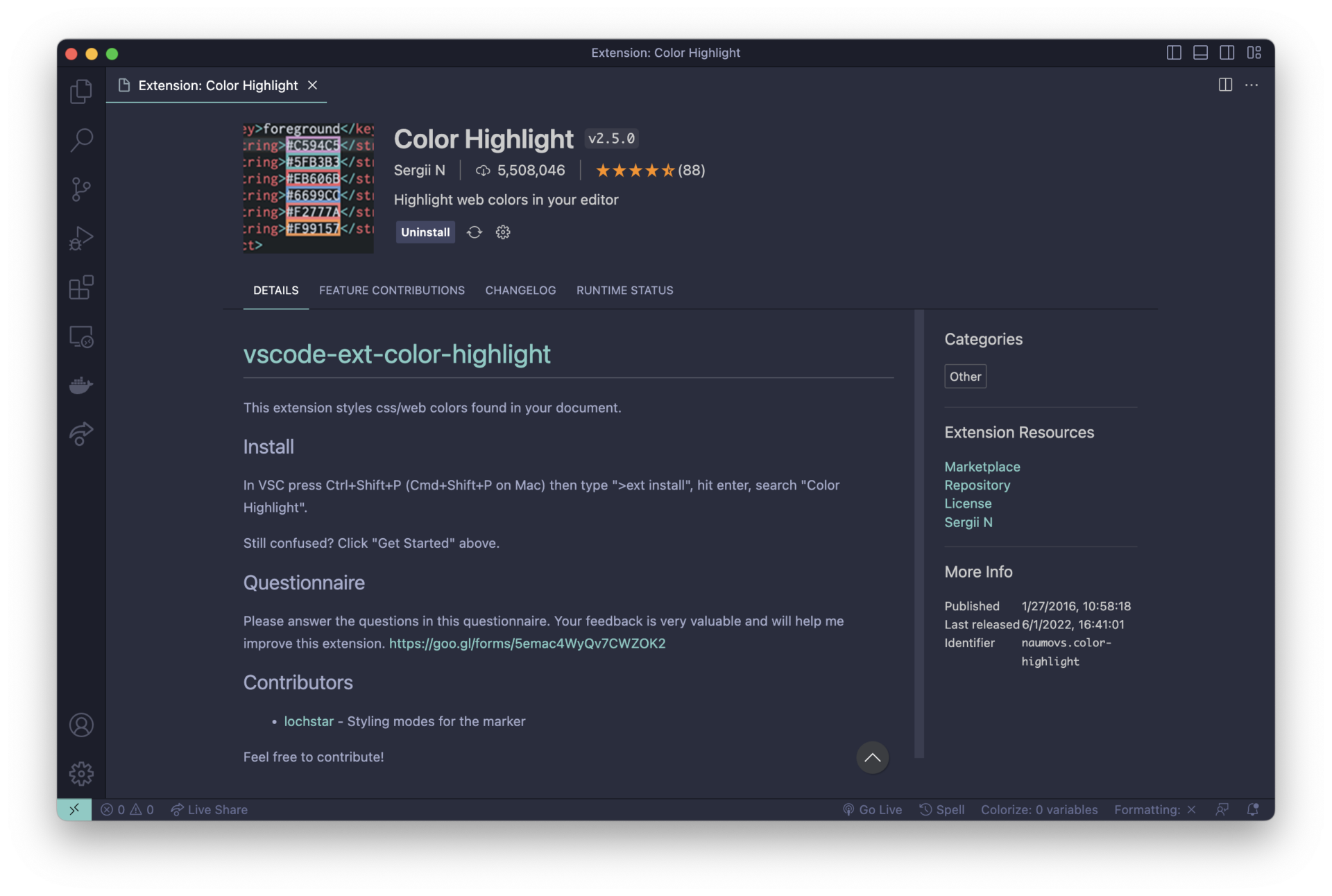This screenshot has width=1332, height=896.
Task: Open the notifications bell icon
Action: tap(1253, 810)
